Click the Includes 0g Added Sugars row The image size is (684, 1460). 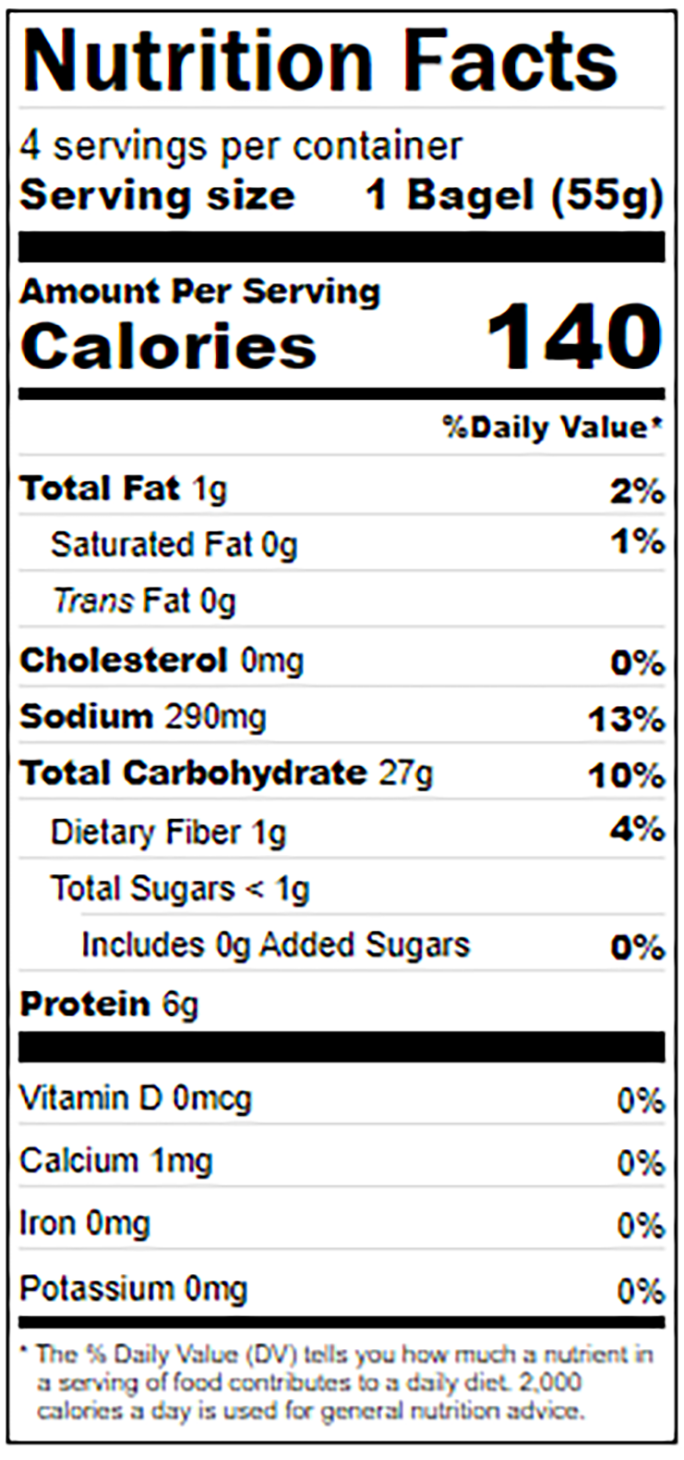(372, 945)
